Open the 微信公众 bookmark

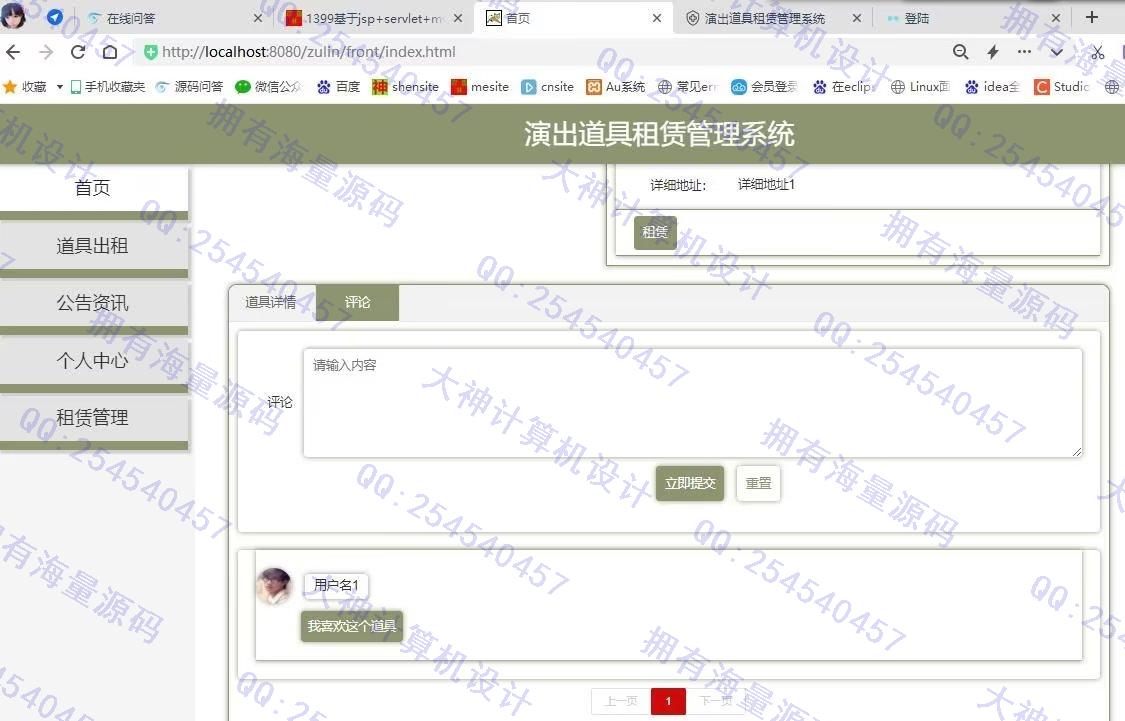point(269,87)
